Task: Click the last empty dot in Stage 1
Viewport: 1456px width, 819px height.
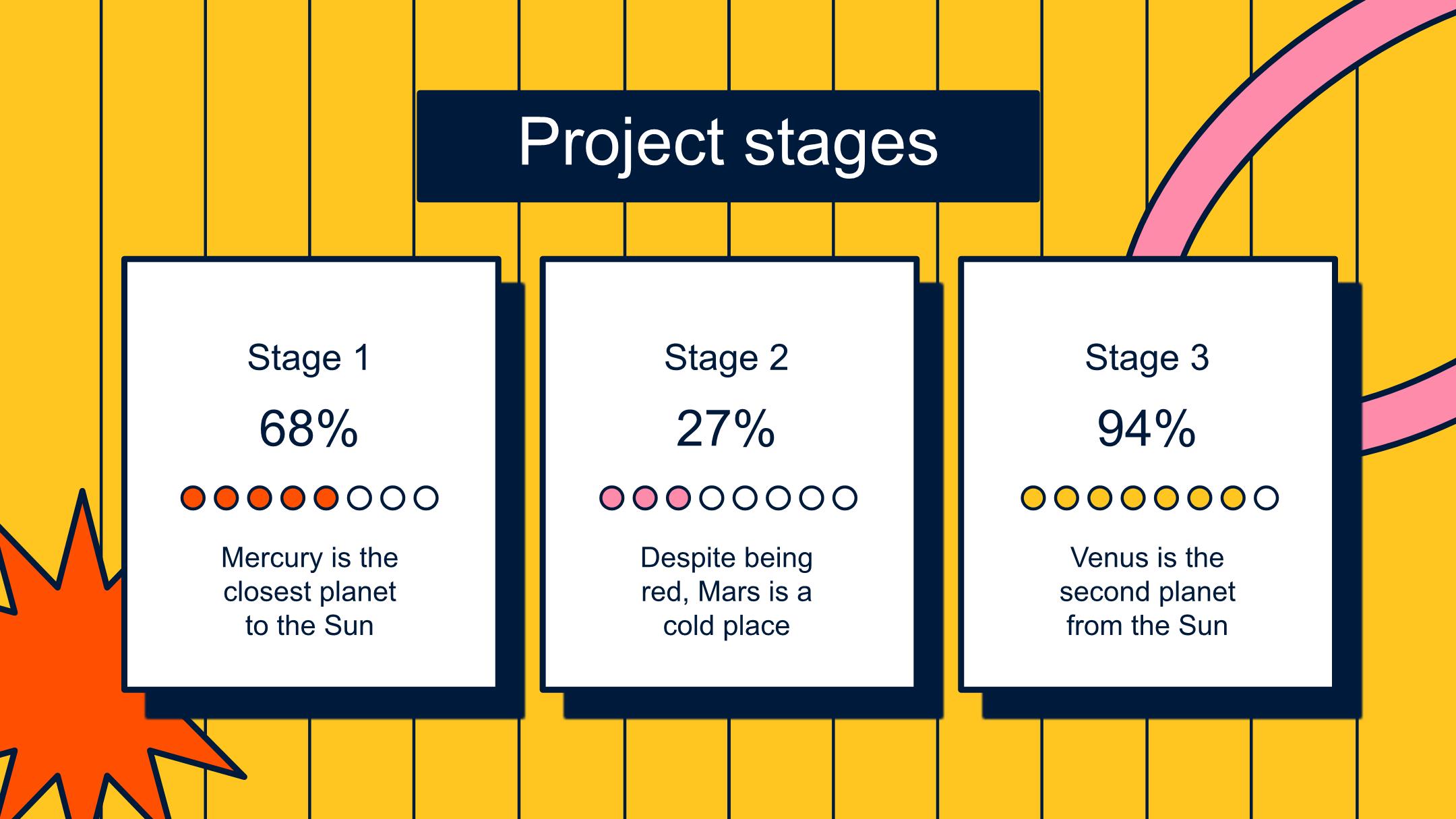Action: [x=426, y=498]
